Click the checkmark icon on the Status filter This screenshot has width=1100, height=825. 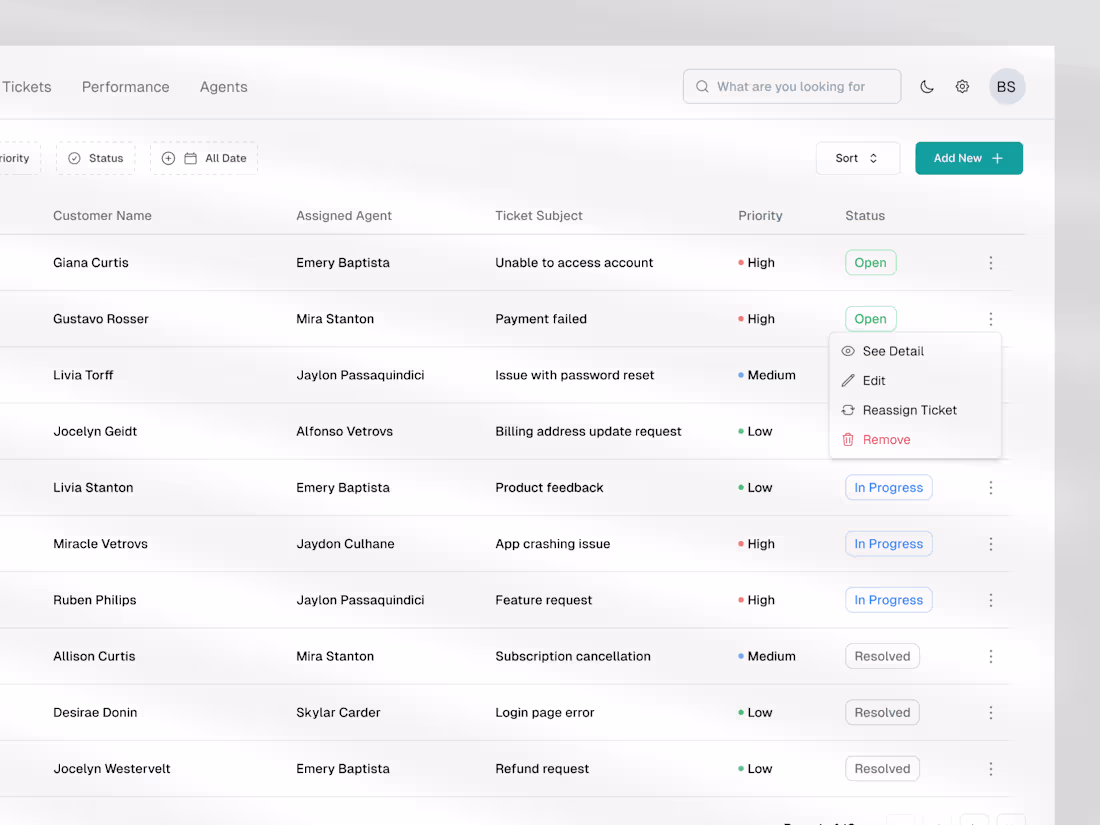point(73,157)
